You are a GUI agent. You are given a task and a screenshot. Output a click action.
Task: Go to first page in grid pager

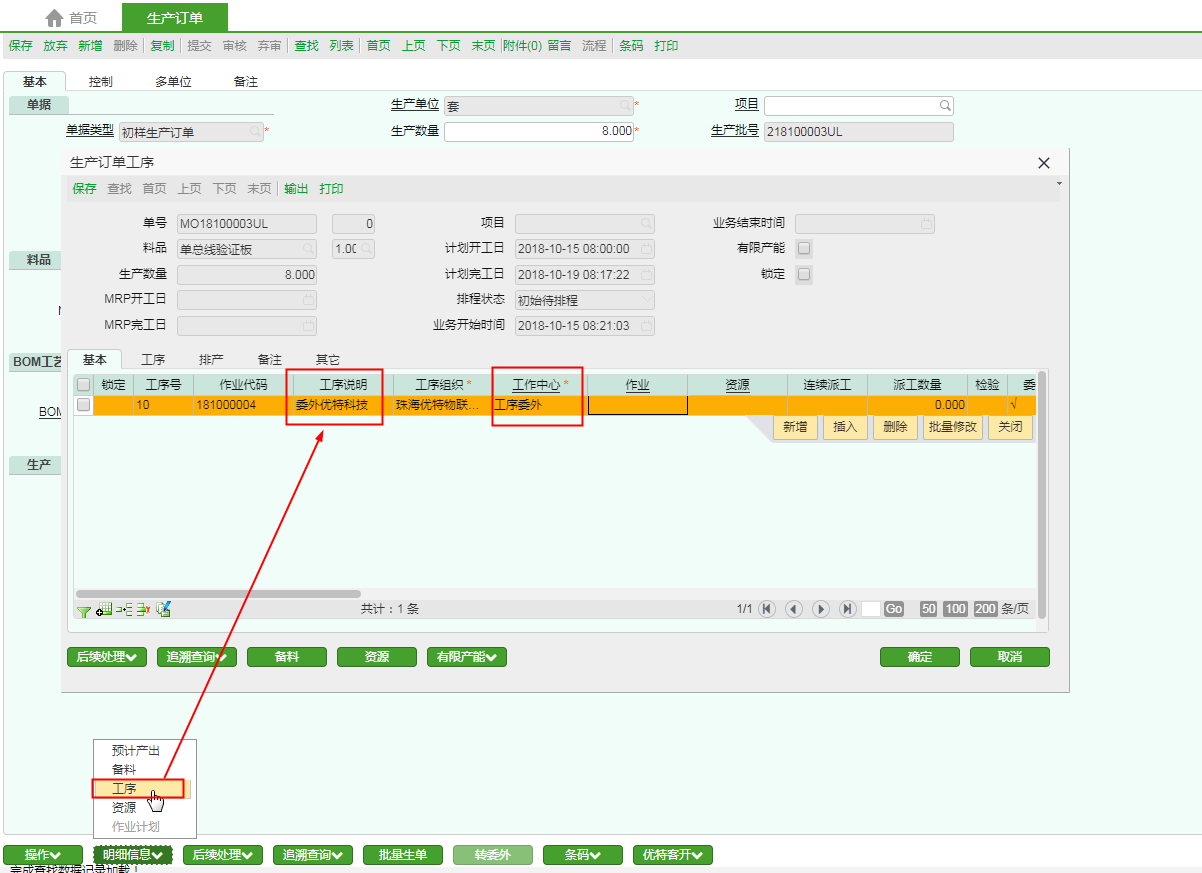tap(767, 609)
